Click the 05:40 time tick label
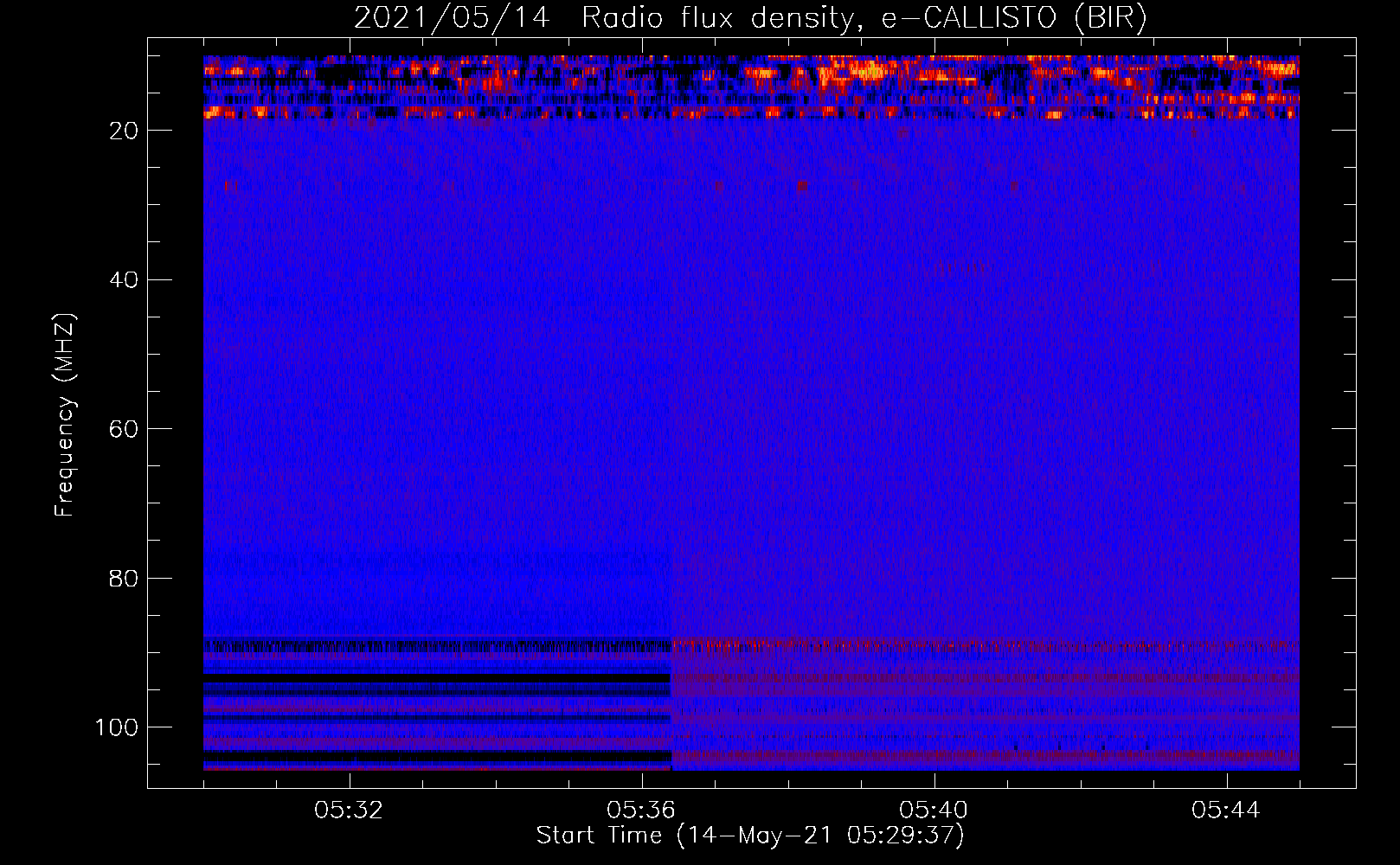 pyautogui.click(x=934, y=811)
